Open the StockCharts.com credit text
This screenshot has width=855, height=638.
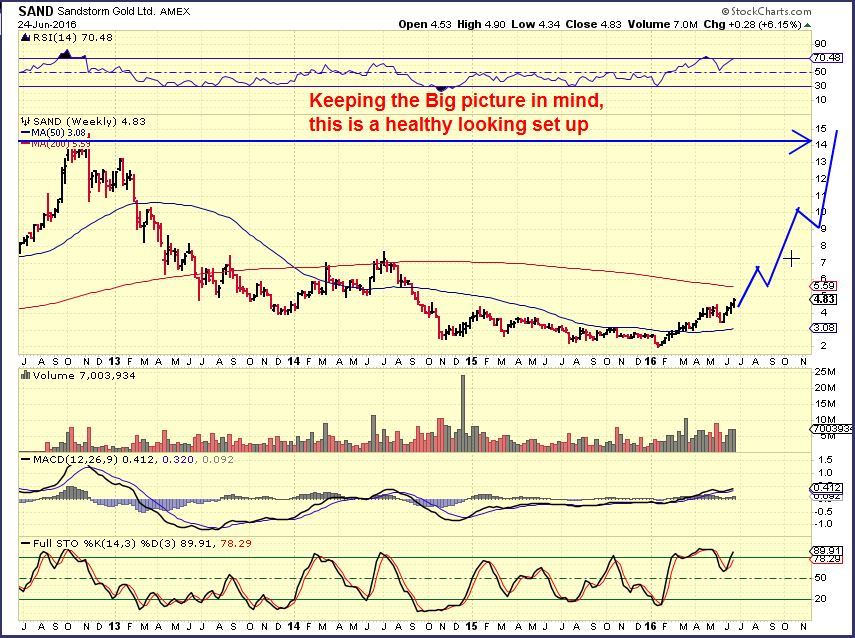tap(766, 11)
